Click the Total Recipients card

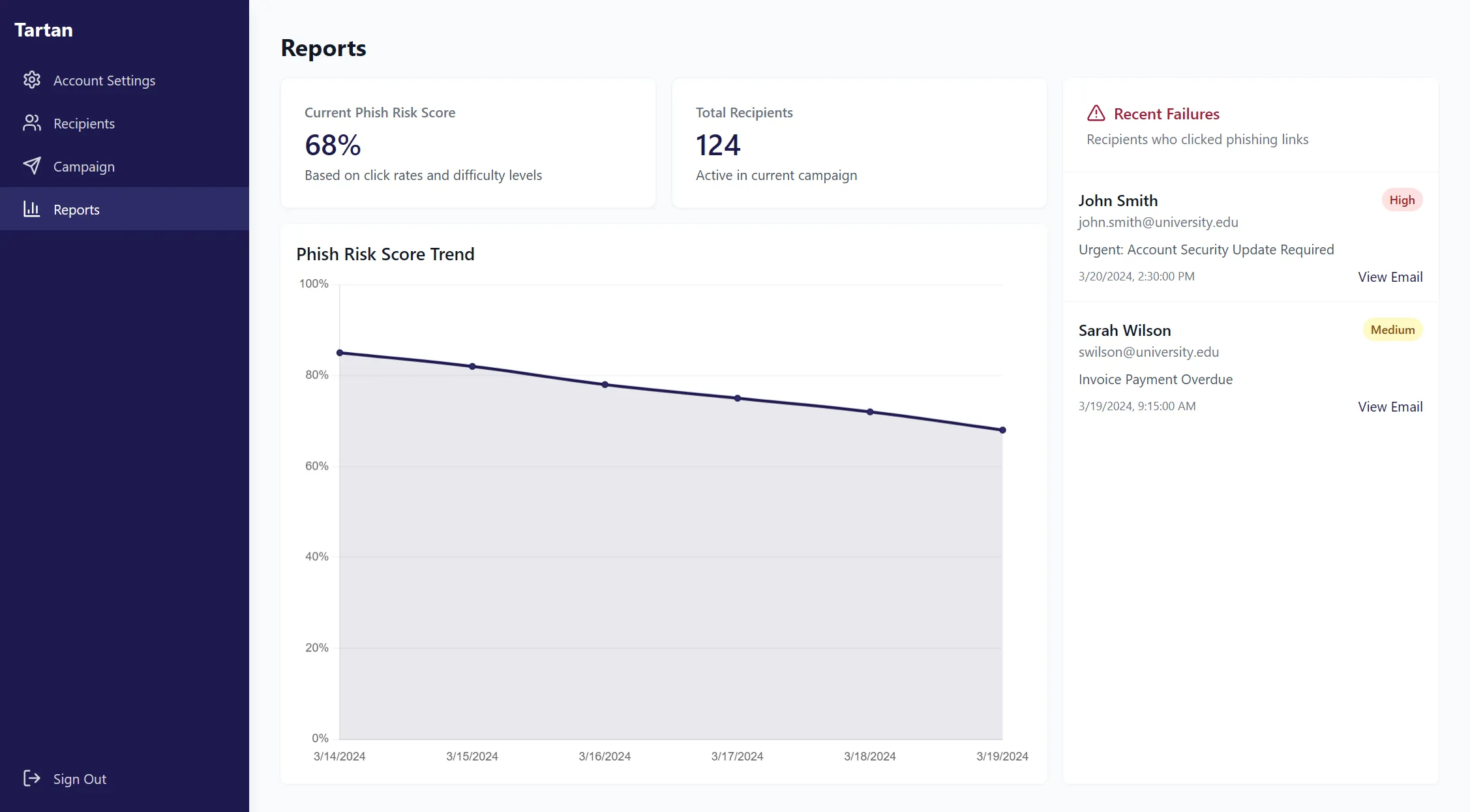click(859, 143)
